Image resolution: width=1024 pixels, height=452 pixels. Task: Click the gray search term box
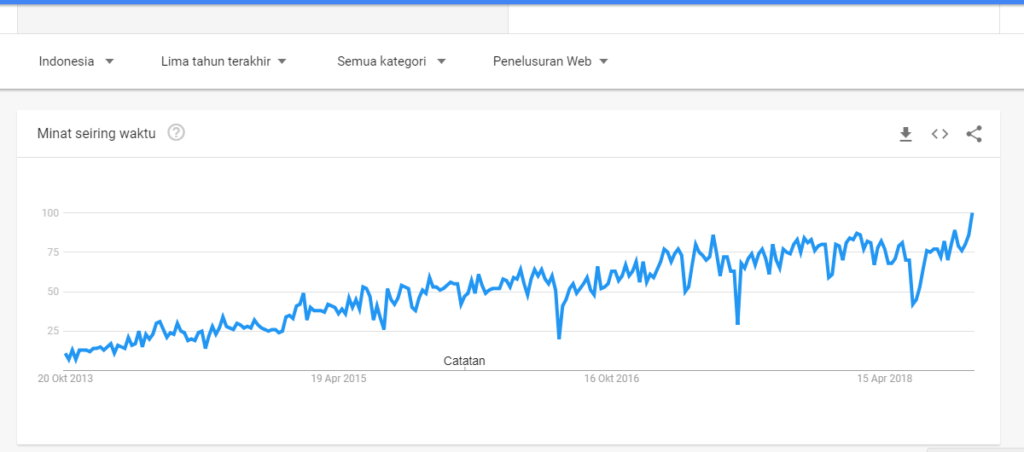coord(263,19)
